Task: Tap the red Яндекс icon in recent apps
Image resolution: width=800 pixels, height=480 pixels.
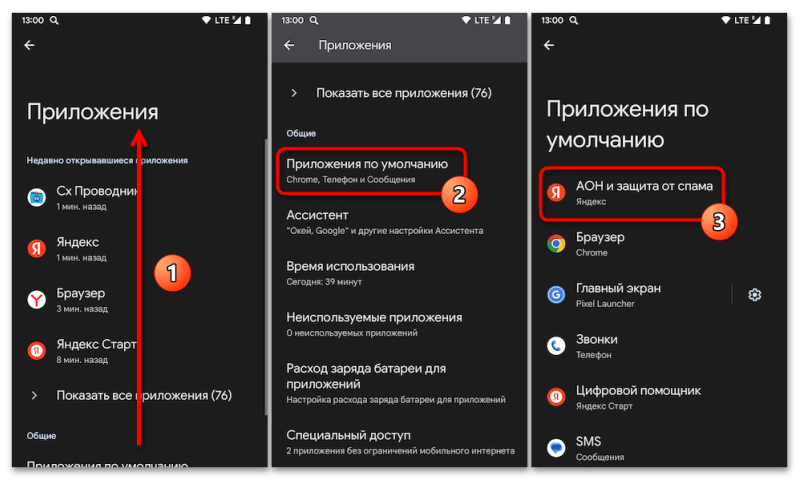Action: tap(37, 248)
